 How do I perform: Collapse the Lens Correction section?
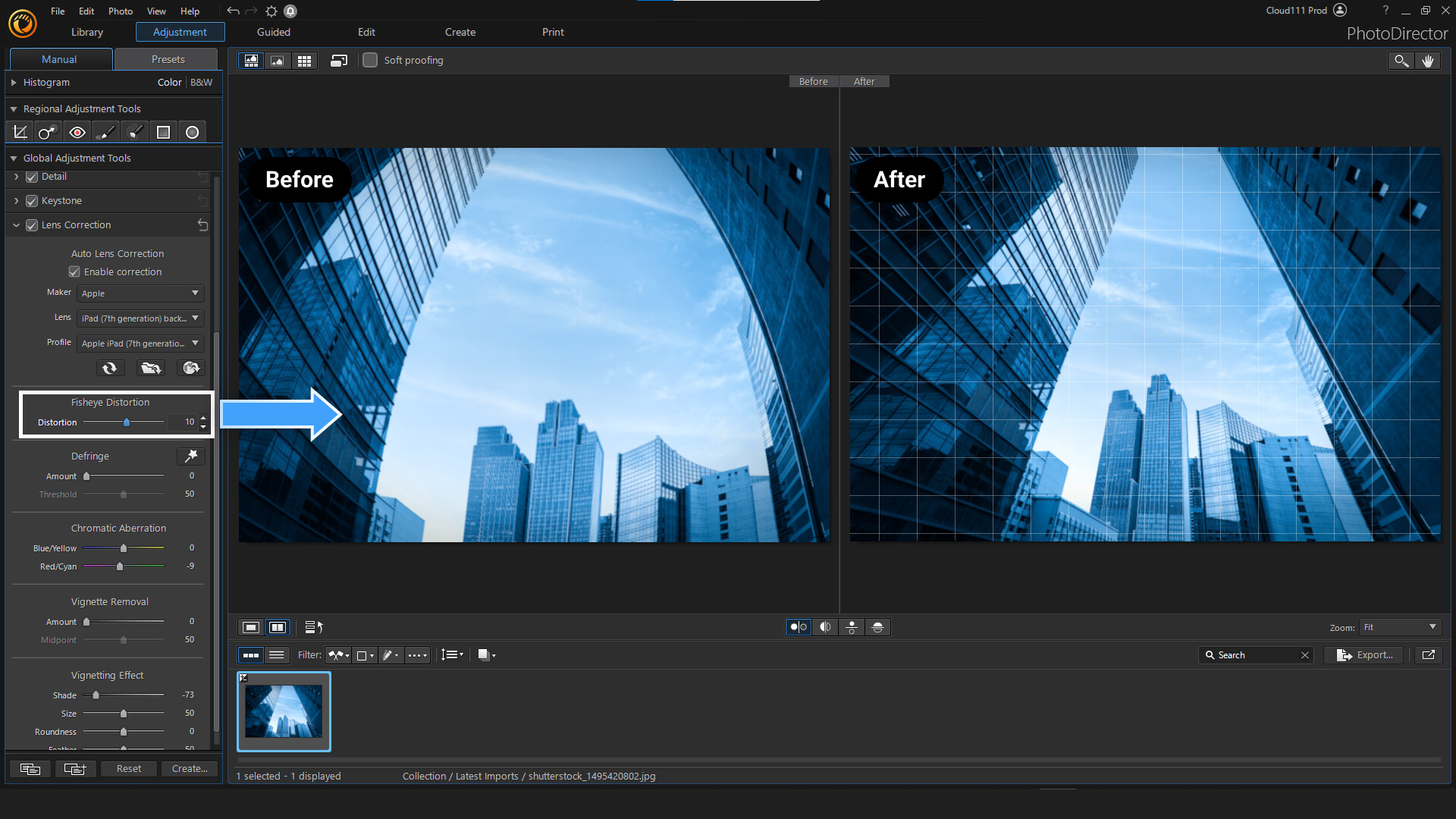coord(16,224)
